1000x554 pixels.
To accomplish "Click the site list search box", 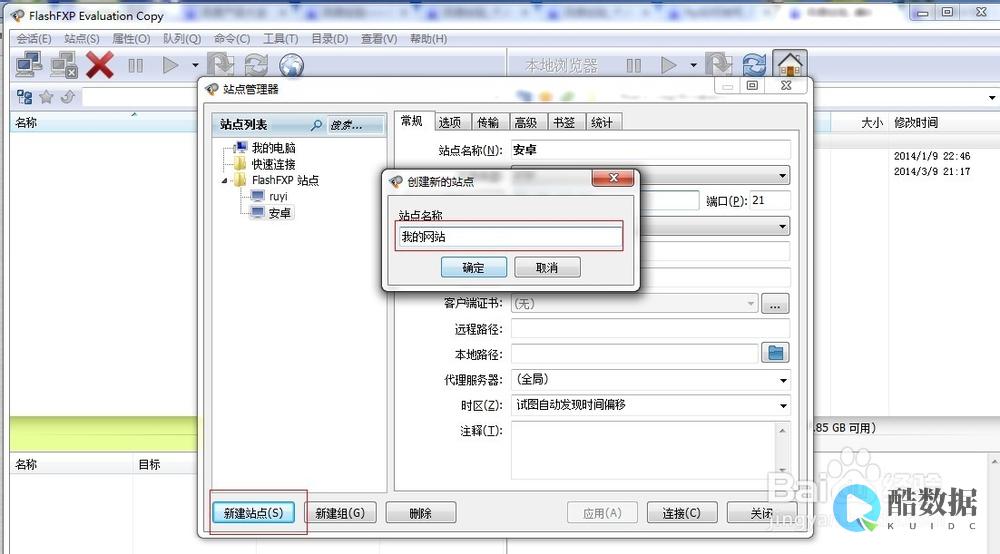I will pyautogui.click(x=355, y=125).
